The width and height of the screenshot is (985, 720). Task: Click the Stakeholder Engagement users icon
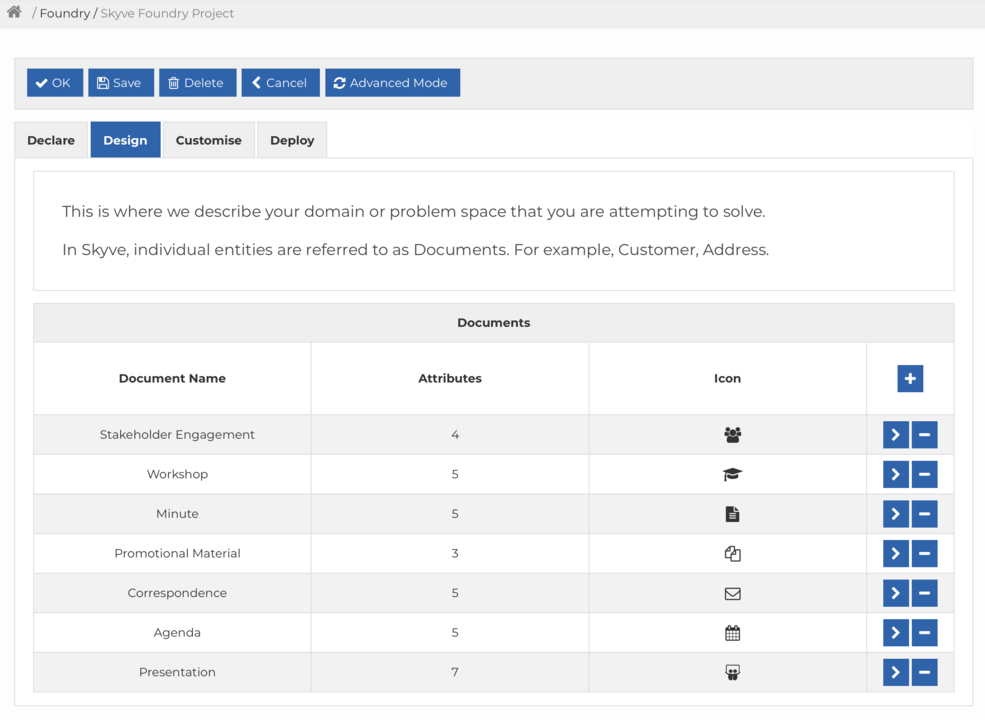pyautogui.click(x=732, y=435)
